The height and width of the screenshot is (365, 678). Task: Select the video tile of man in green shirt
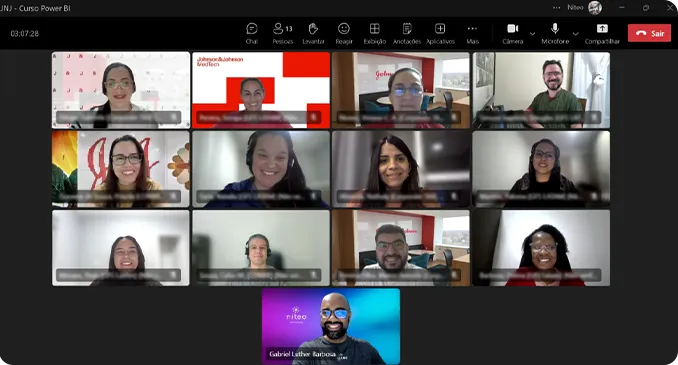[541, 90]
